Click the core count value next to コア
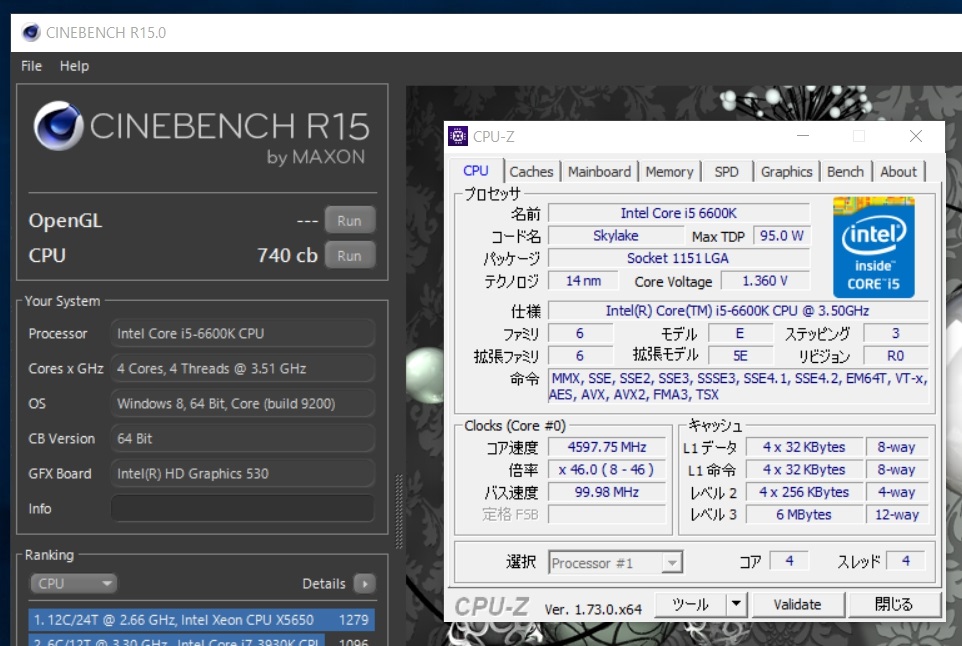The height and width of the screenshot is (646, 962). [790, 561]
